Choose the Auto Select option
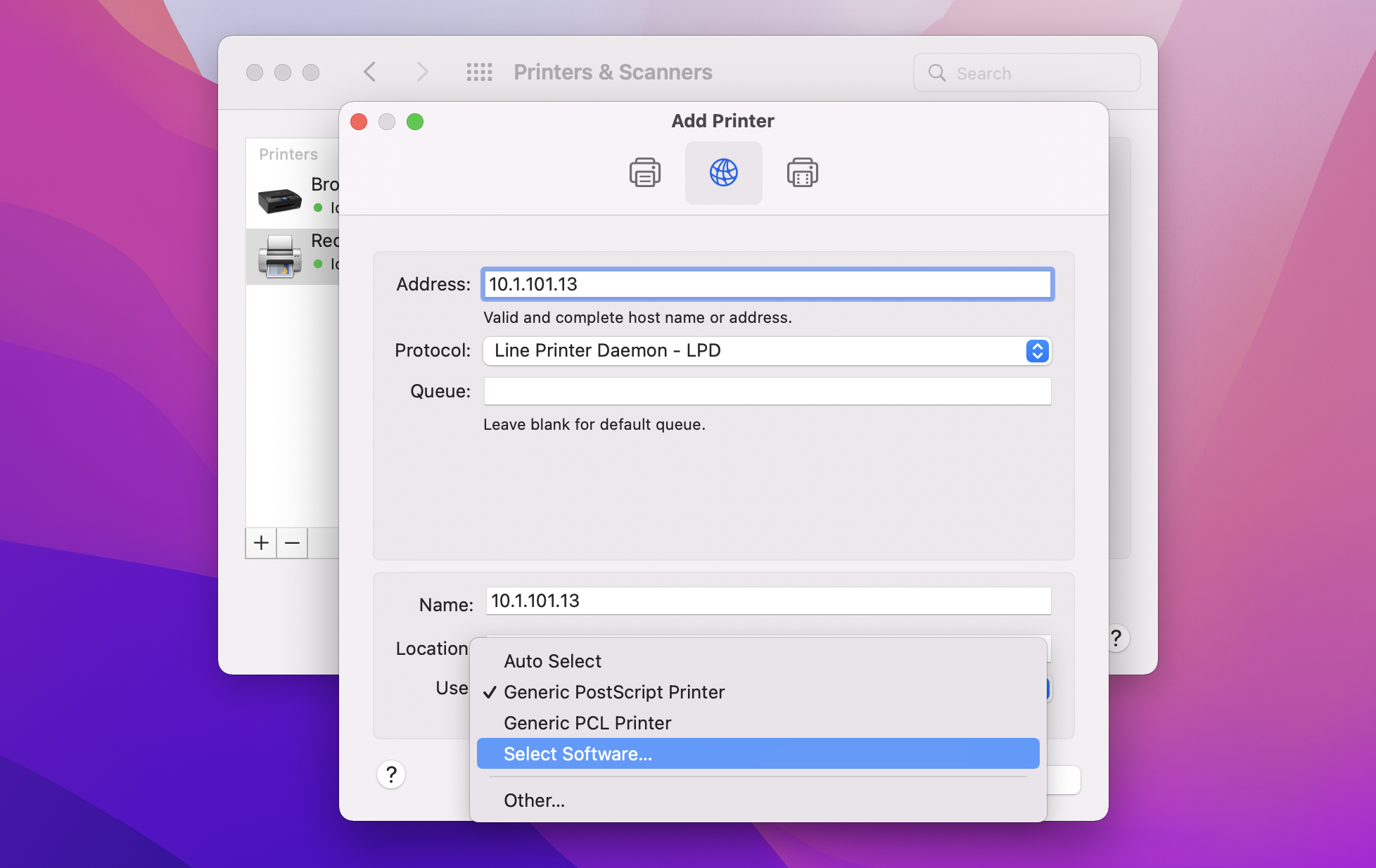The width and height of the screenshot is (1376, 868). point(553,661)
